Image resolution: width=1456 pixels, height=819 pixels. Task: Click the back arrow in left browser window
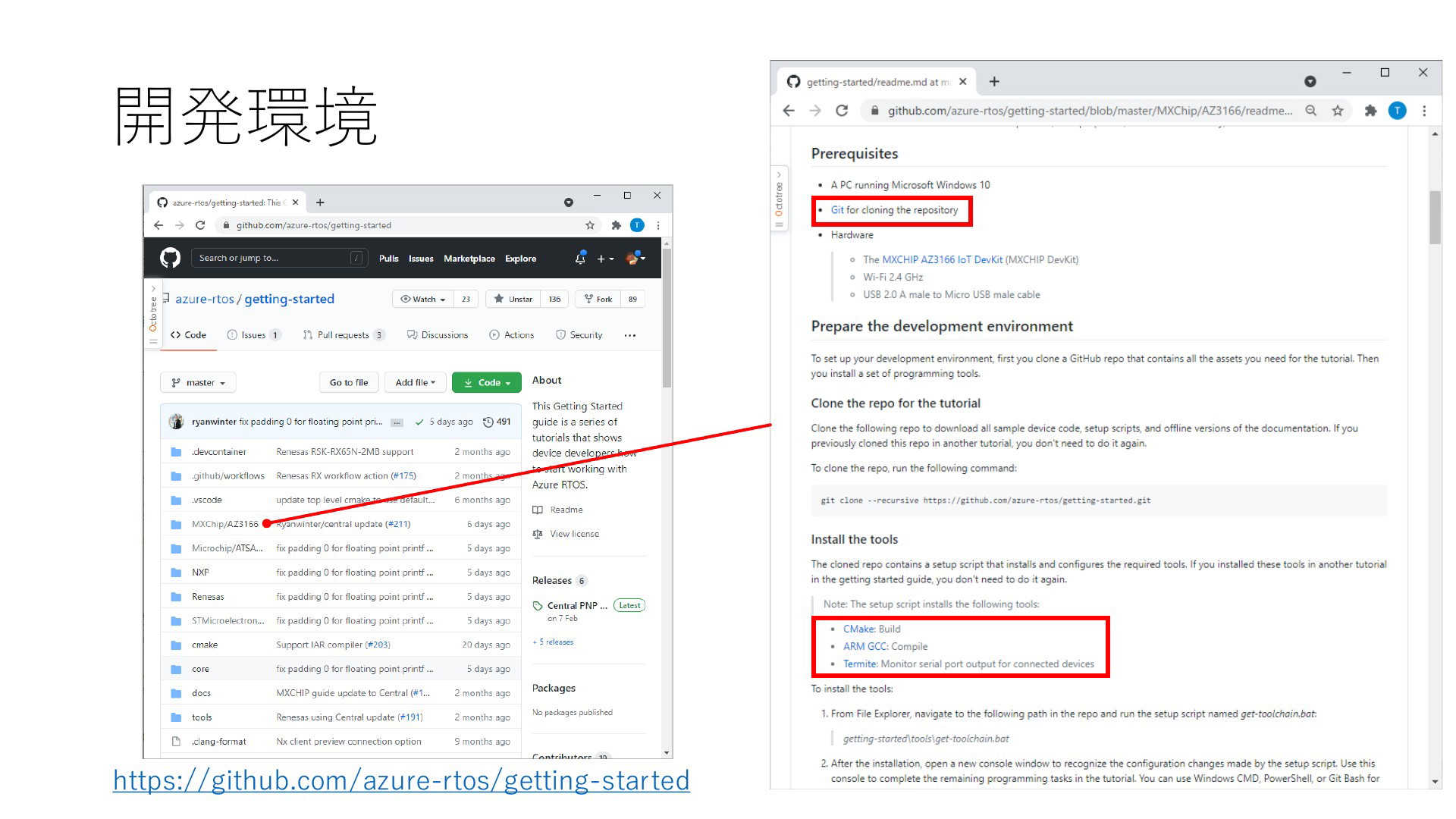158,225
